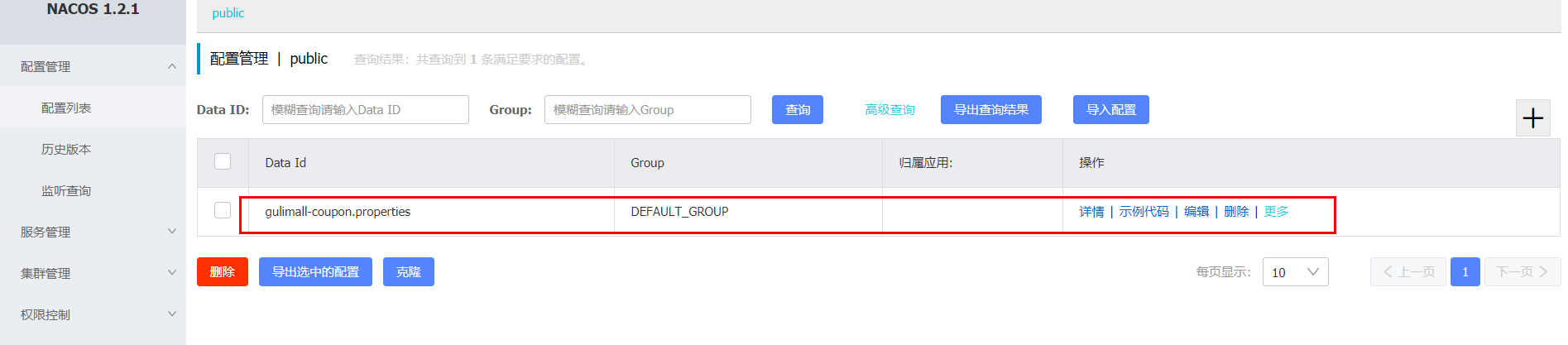
Task: Collapse the 配置管理 sidebar section
Action: coord(171,66)
